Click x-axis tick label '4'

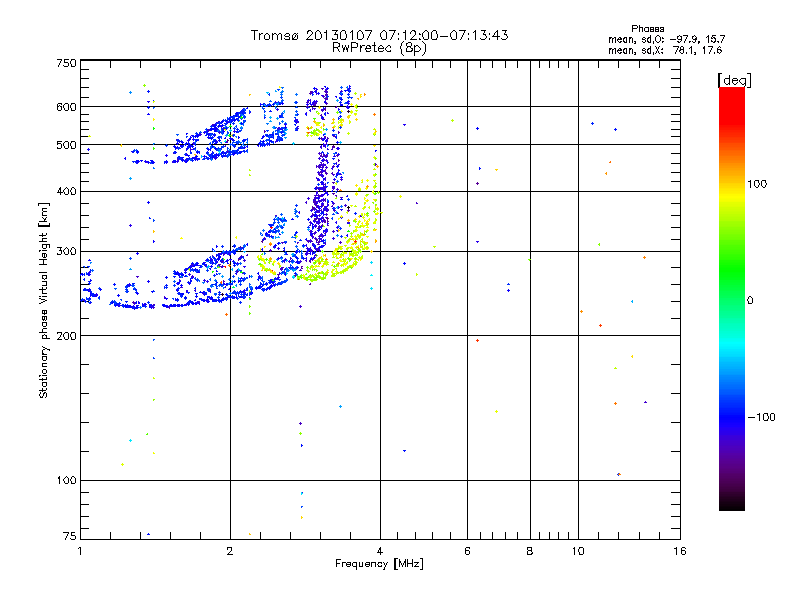(x=380, y=551)
